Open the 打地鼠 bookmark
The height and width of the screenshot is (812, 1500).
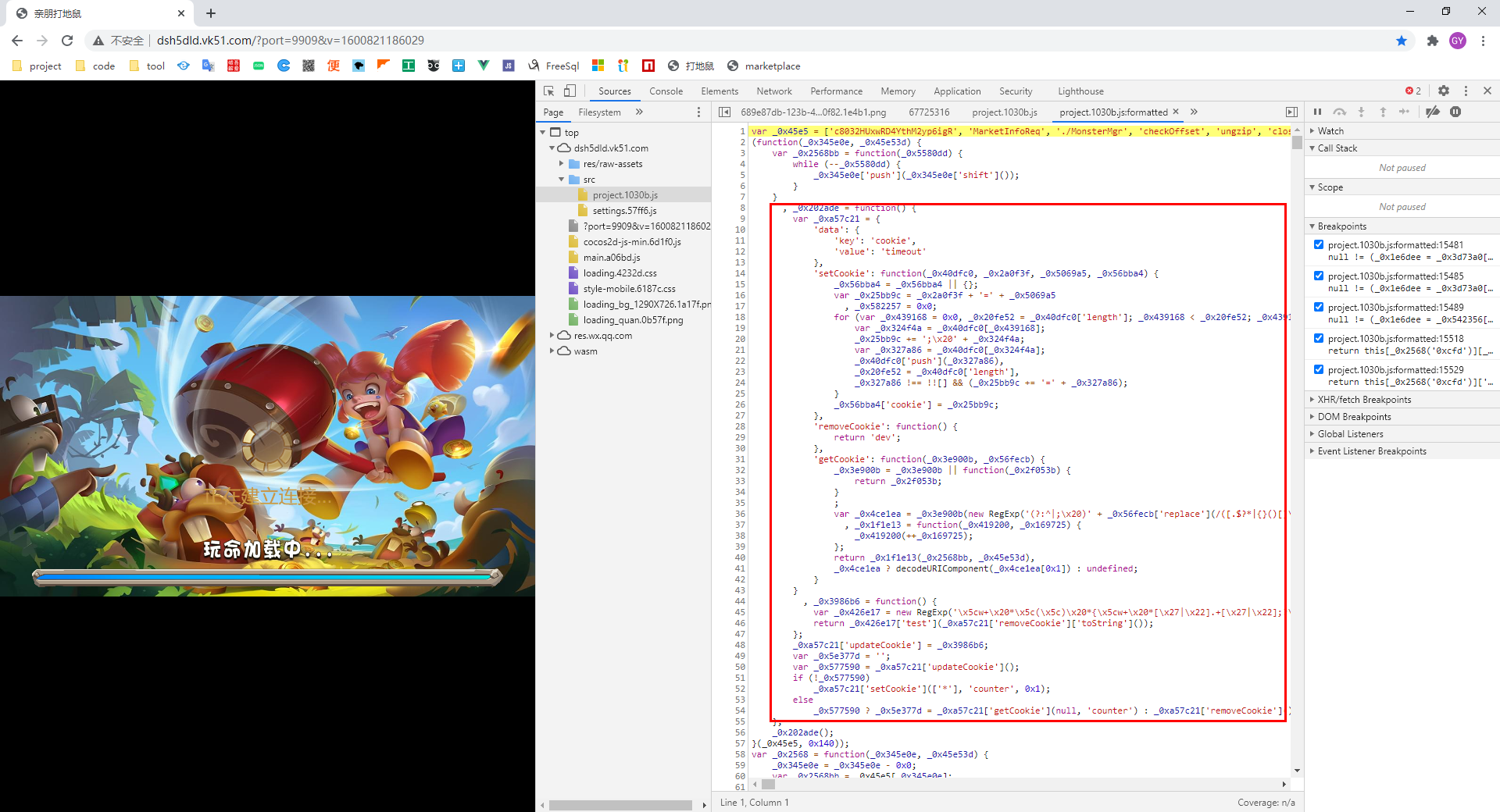pos(691,66)
